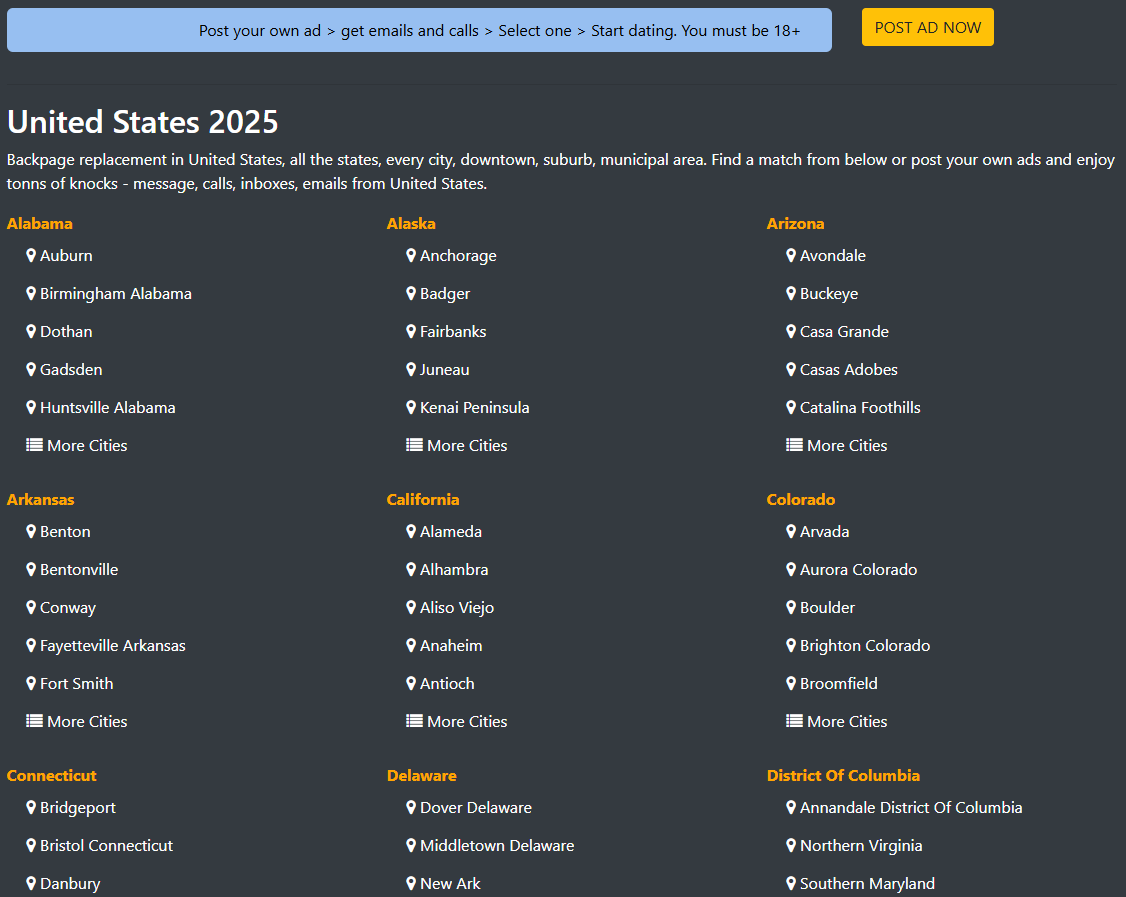Visit the Aurora Colorado link
The image size is (1126, 897).
(x=858, y=570)
